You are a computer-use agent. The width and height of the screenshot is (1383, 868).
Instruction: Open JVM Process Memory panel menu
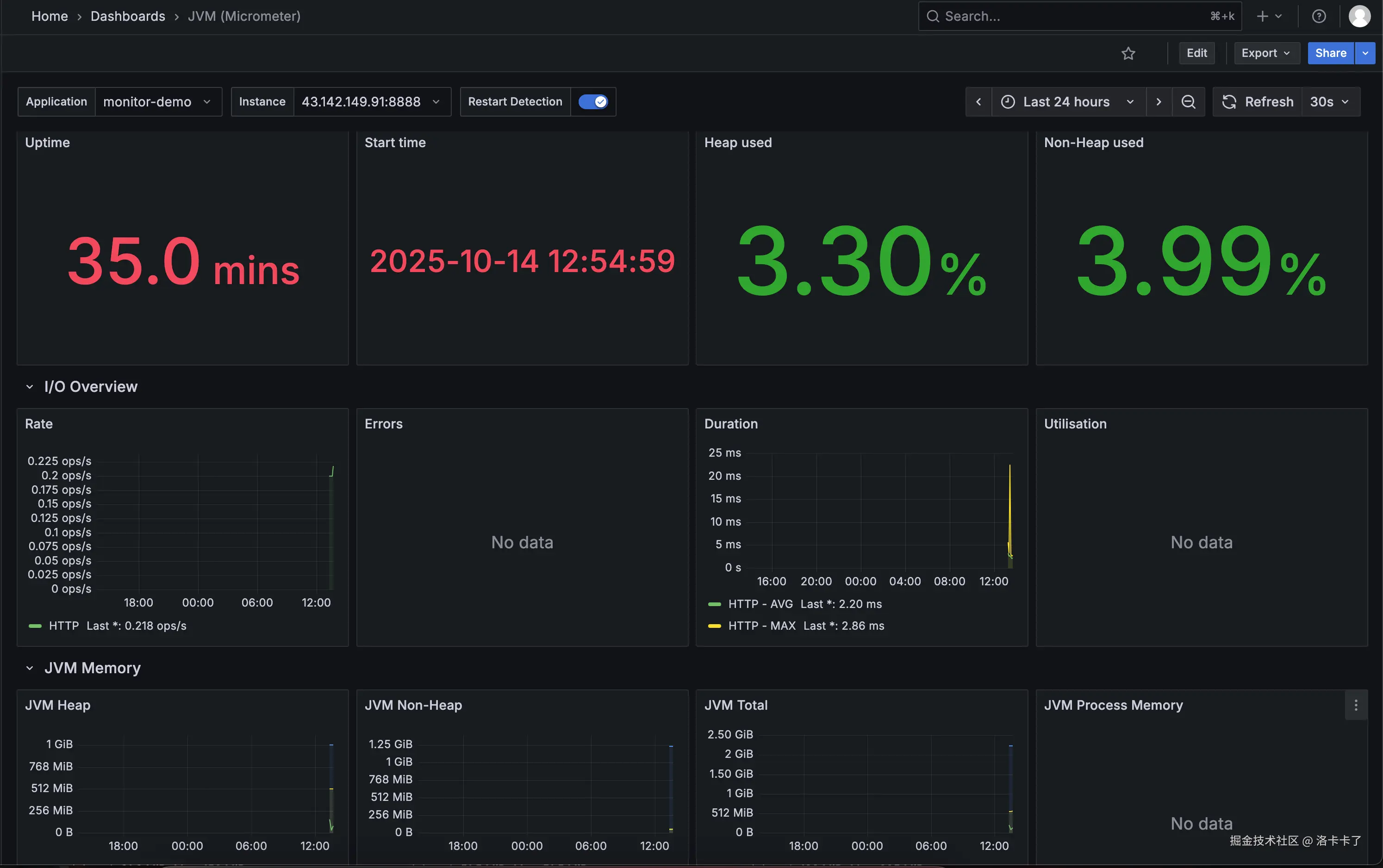[x=1355, y=705]
